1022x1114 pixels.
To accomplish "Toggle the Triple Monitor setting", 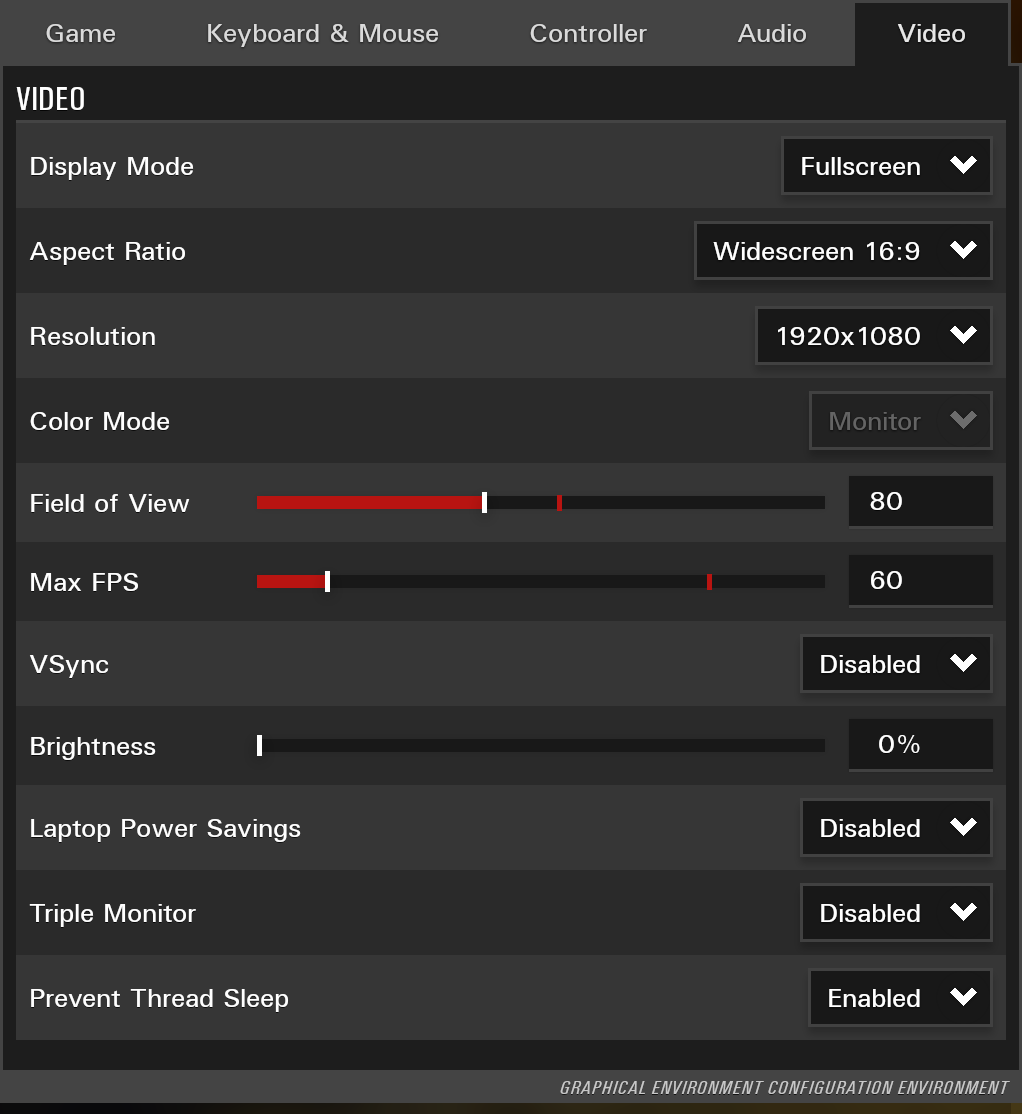I will [x=895, y=913].
